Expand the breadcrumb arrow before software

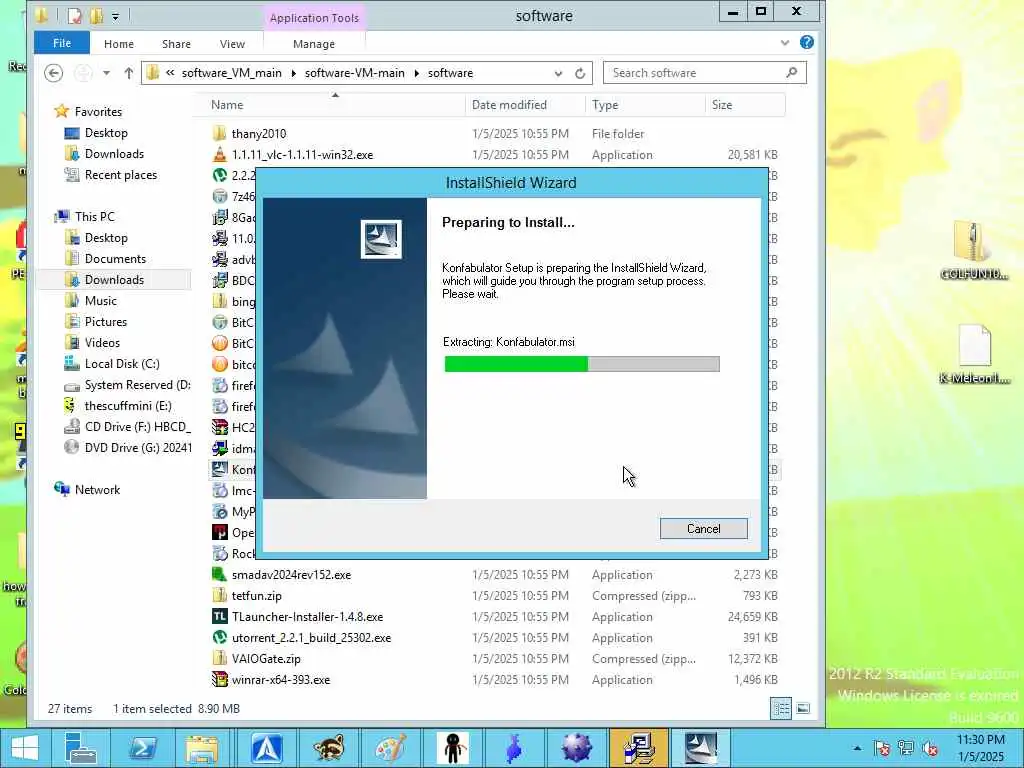coord(417,73)
